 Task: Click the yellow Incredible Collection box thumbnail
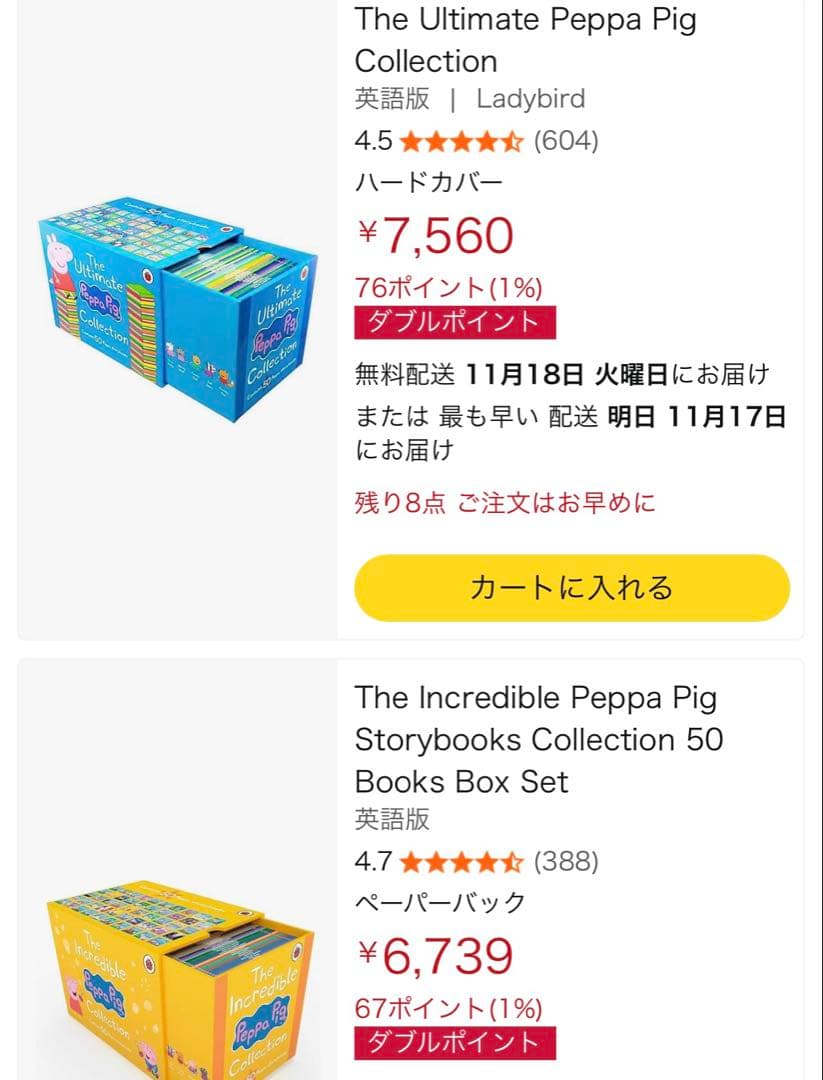tap(175, 985)
